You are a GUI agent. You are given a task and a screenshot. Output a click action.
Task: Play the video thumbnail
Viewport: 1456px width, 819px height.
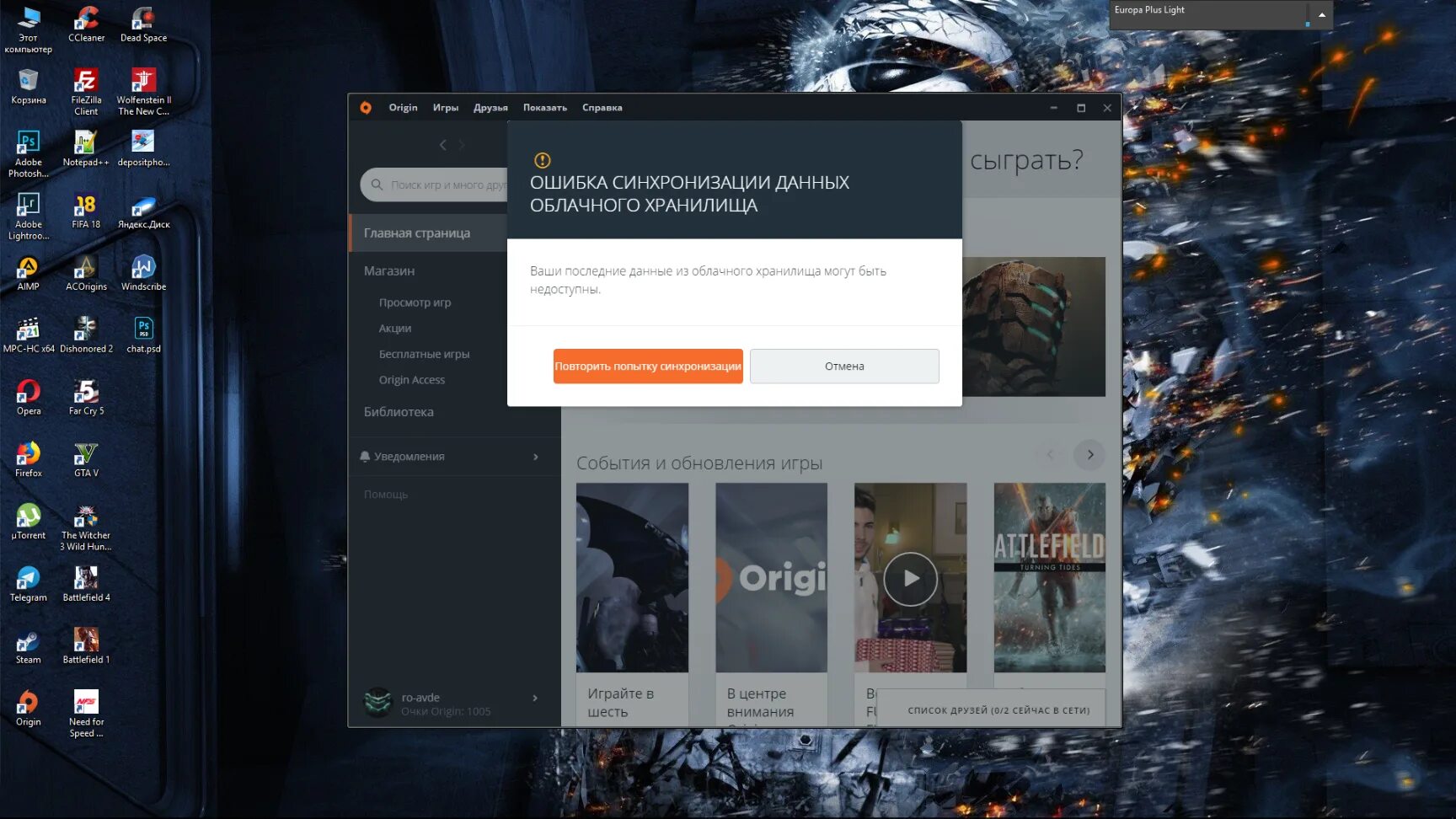[x=910, y=579]
